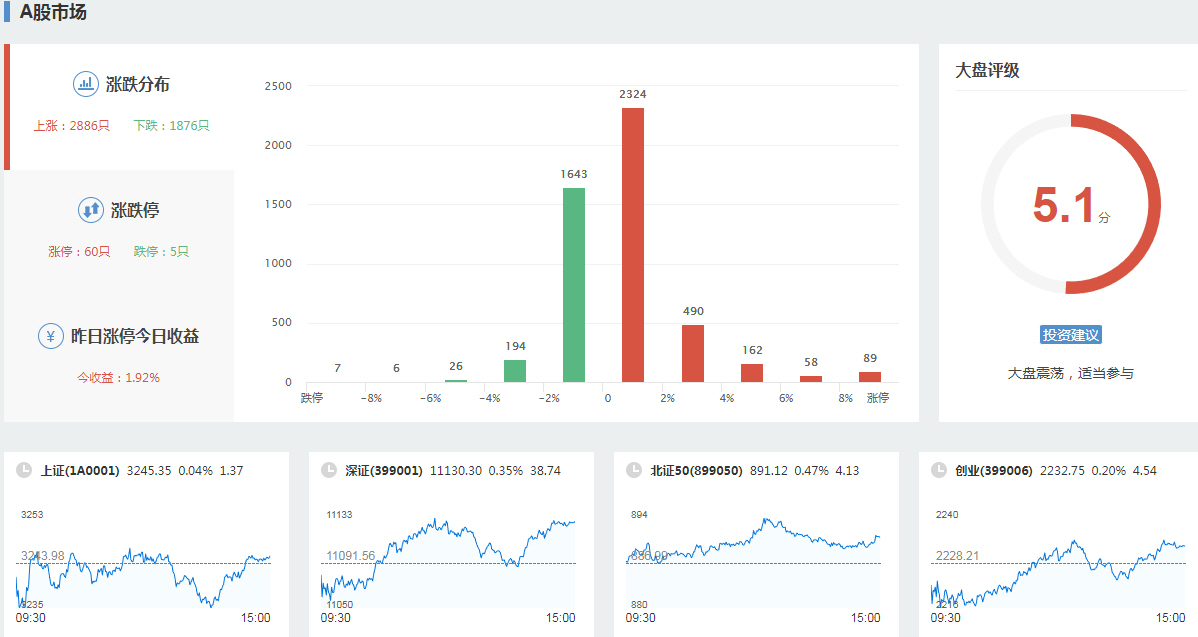Viewport: 1198px width, 637px height.
Task: Click the tallest red bar labeled 2324
Action: point(633,245)
